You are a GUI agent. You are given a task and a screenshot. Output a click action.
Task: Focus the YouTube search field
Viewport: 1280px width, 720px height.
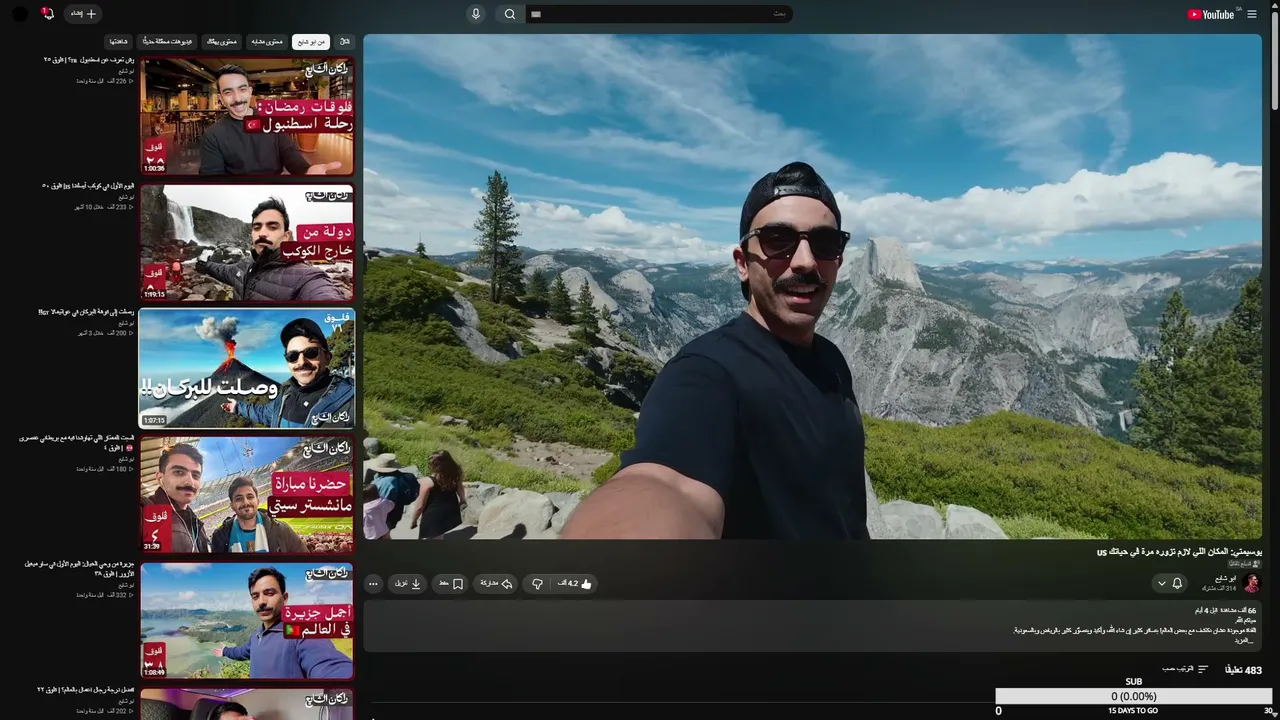[660, 14]
